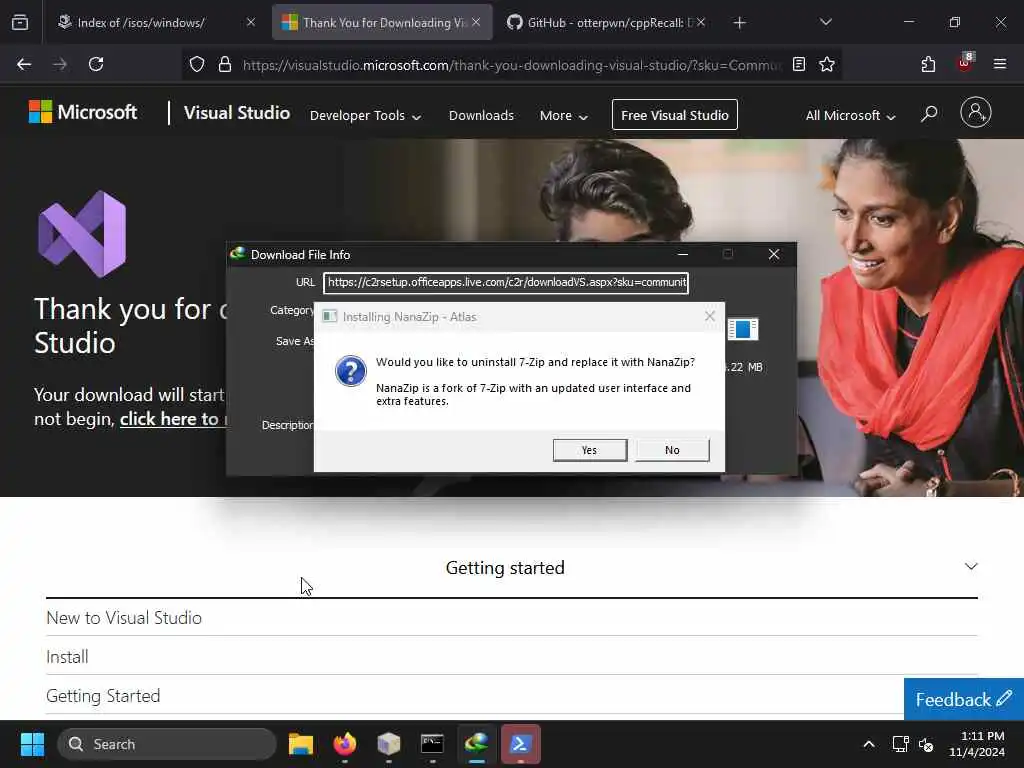Open the terminal console taskbar icon
The image size is (1024, 768).
click(432, 744)
